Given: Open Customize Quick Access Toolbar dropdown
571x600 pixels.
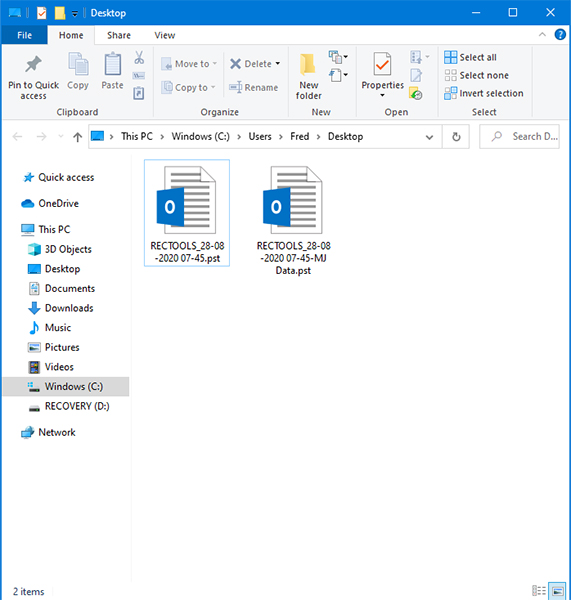Looking at the screenshot, I should 75,14.
